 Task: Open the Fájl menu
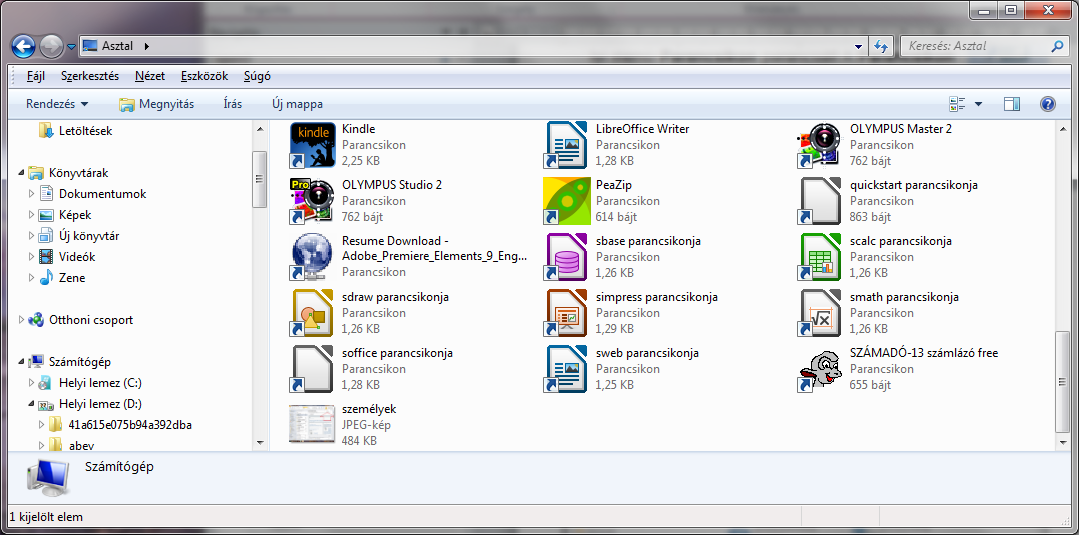[36, 76]
